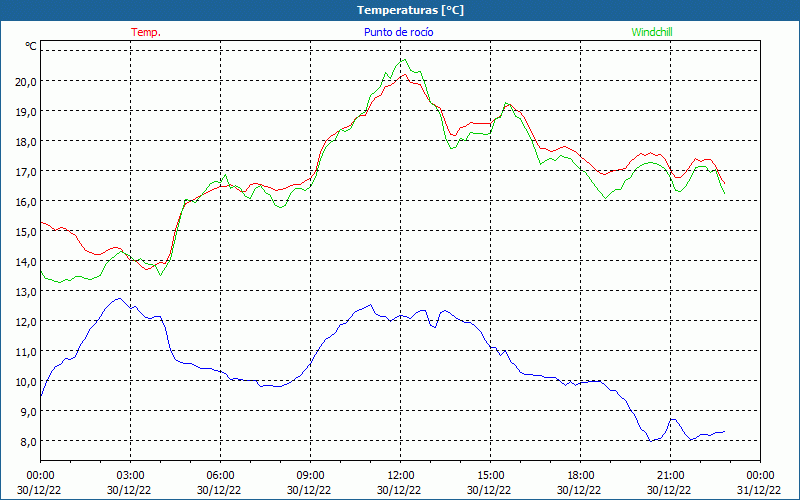The height and width of the screenshot is (500, 800).
Task: Click the Temperaturas [°C] chart title
Action: 410,10
